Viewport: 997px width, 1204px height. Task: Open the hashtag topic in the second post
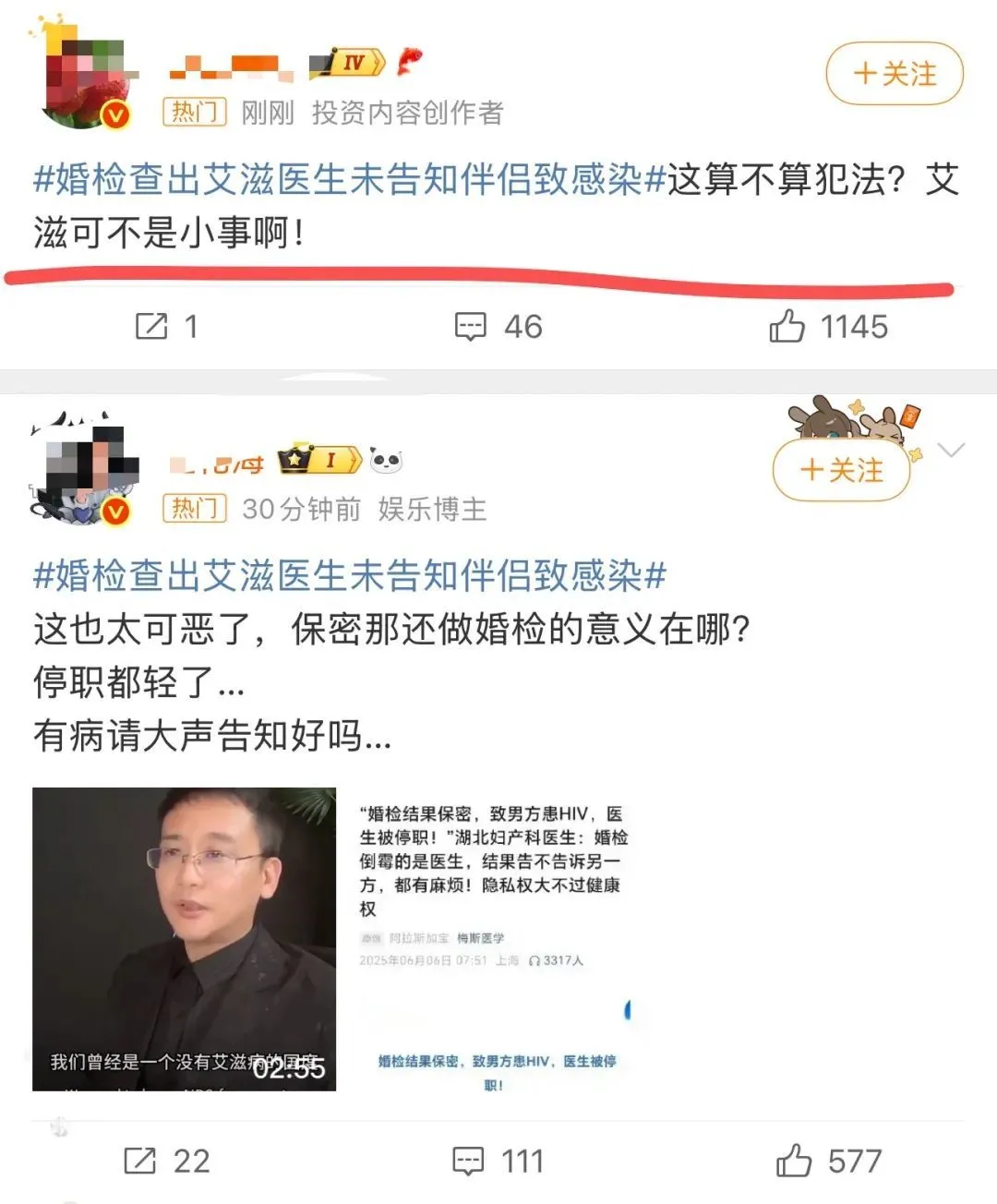tap(349, 575)
